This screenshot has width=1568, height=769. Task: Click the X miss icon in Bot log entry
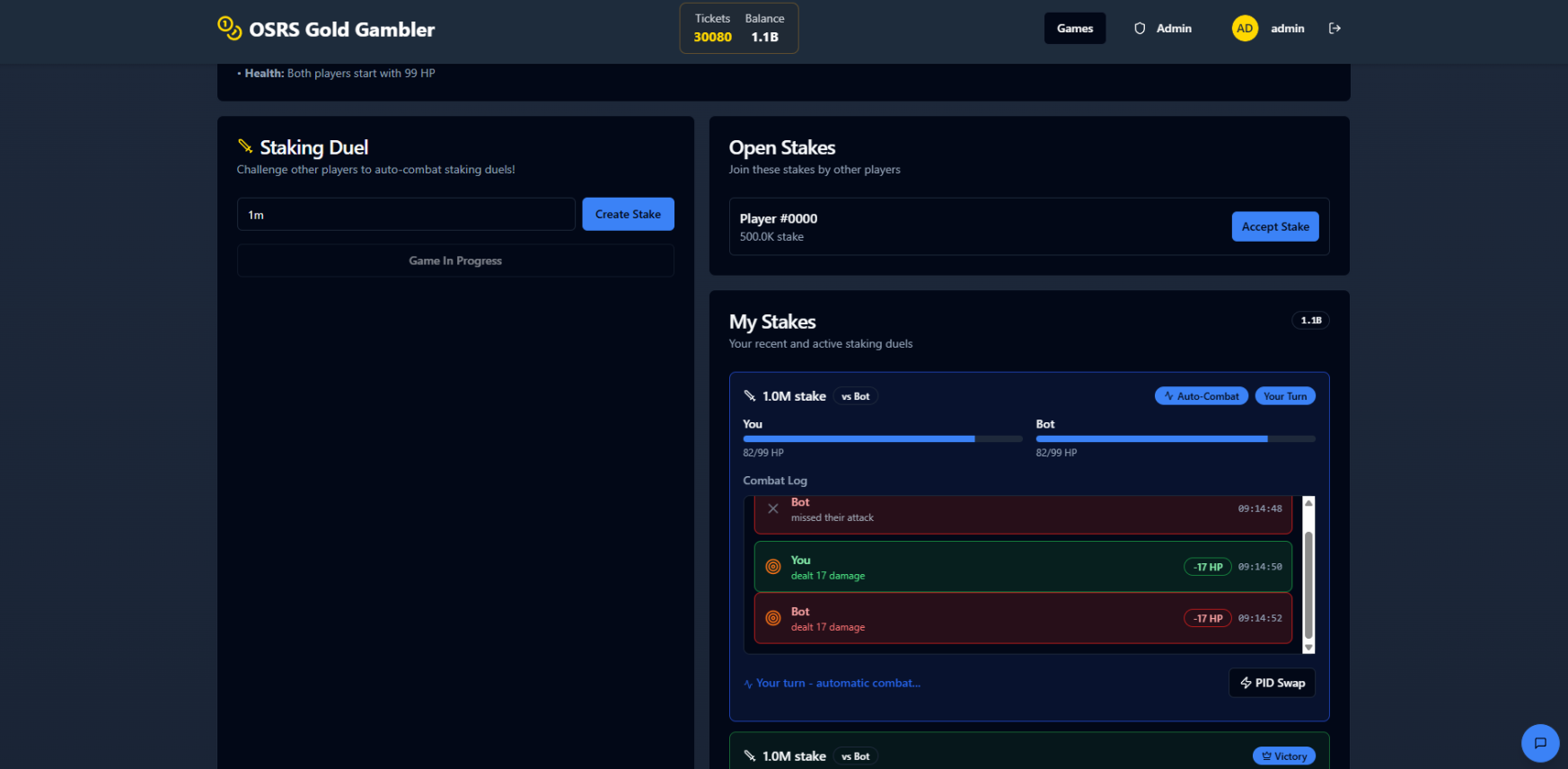click(772, 509)
